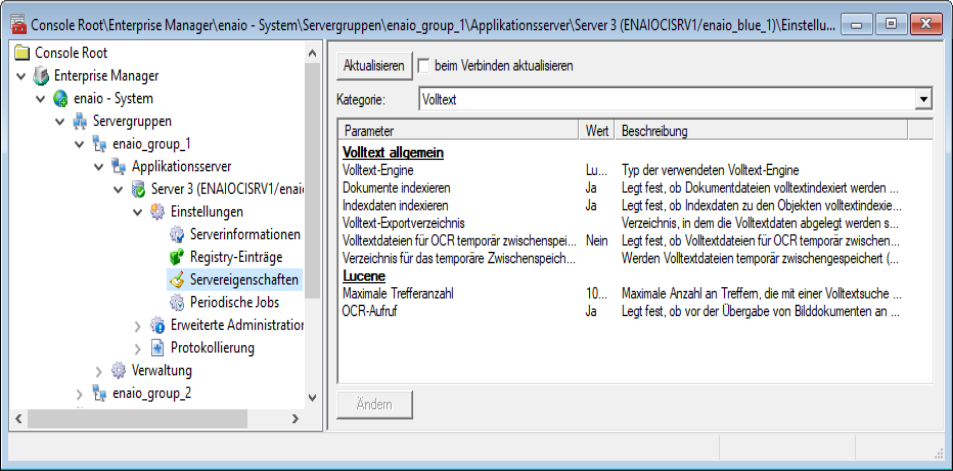The width and height of the screenshot is (953, 471).
Task: Expand the enaio_group_2 node
Action: (80, 394)
